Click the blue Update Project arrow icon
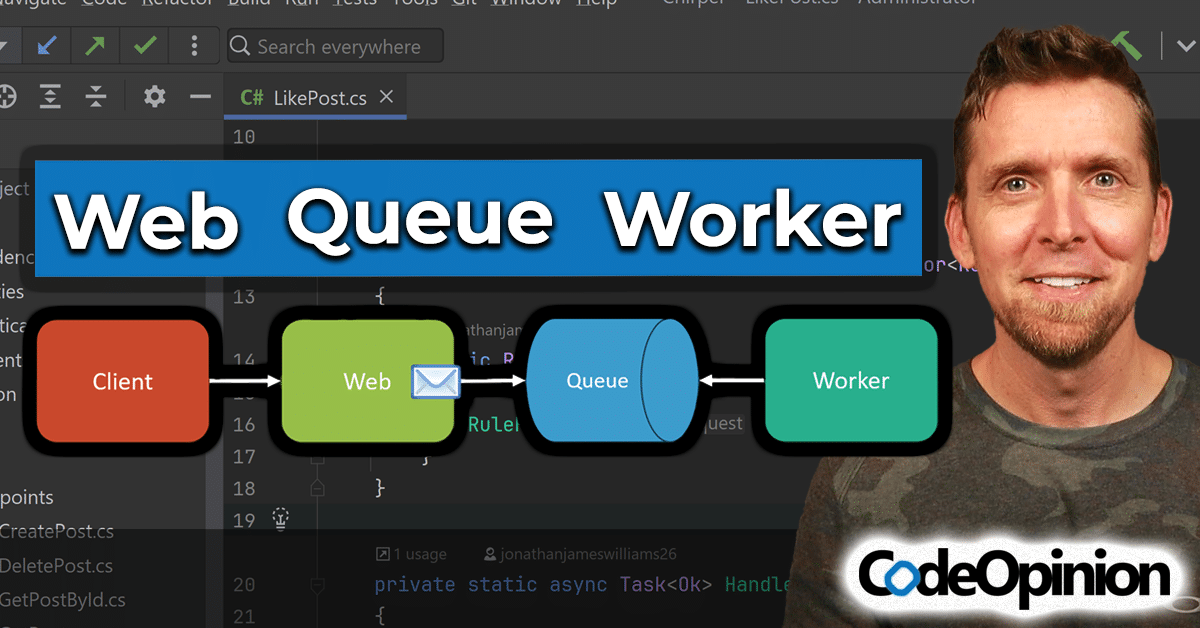This screenshot has height=628, width=1200. point(45,46)
